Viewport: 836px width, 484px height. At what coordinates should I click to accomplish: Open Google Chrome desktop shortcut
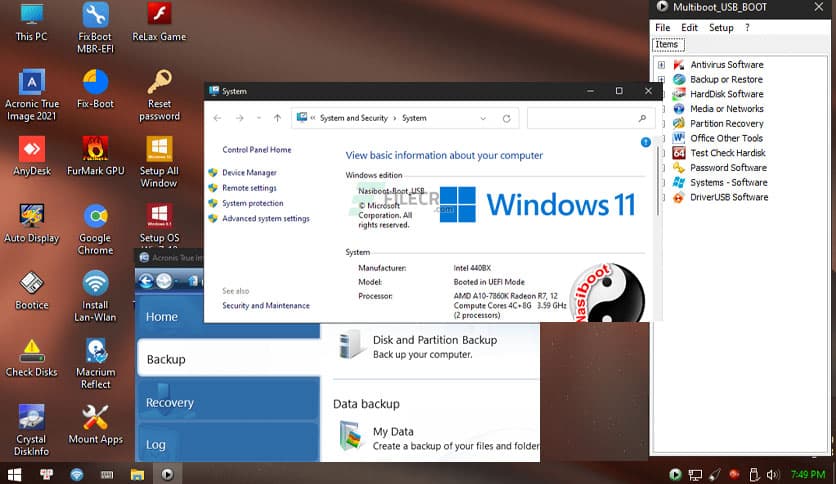tap(95, 230)
